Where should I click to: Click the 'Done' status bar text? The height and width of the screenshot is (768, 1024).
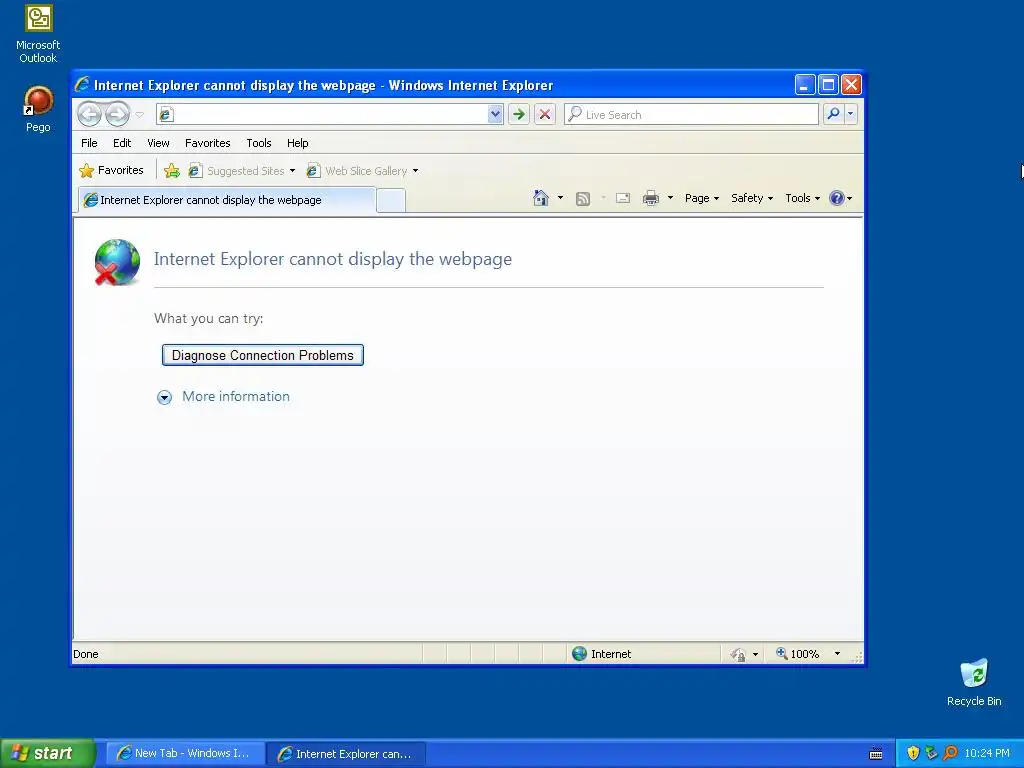[x=86, y=654]
